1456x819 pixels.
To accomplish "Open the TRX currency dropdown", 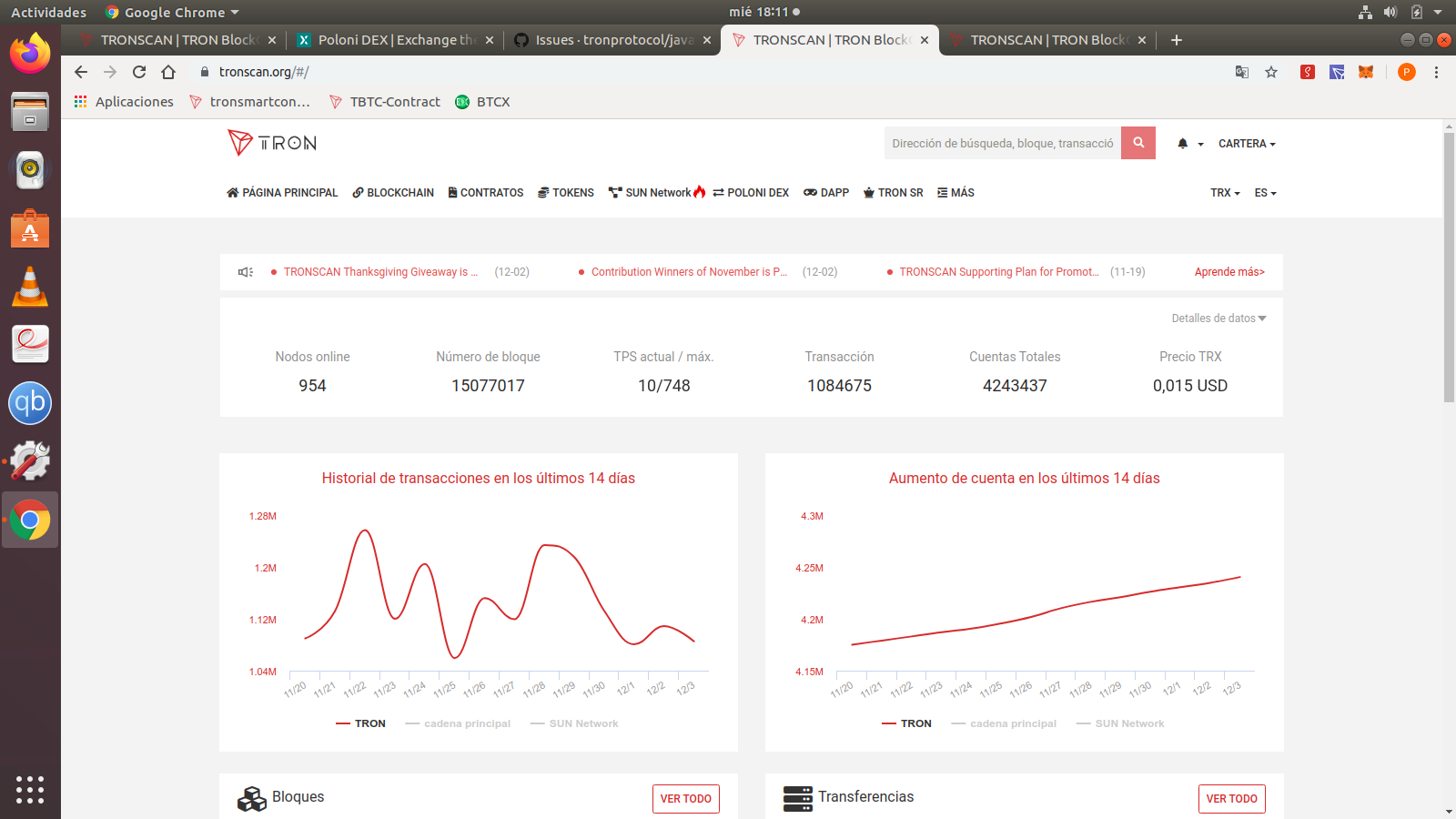I will coord(1224,192).
